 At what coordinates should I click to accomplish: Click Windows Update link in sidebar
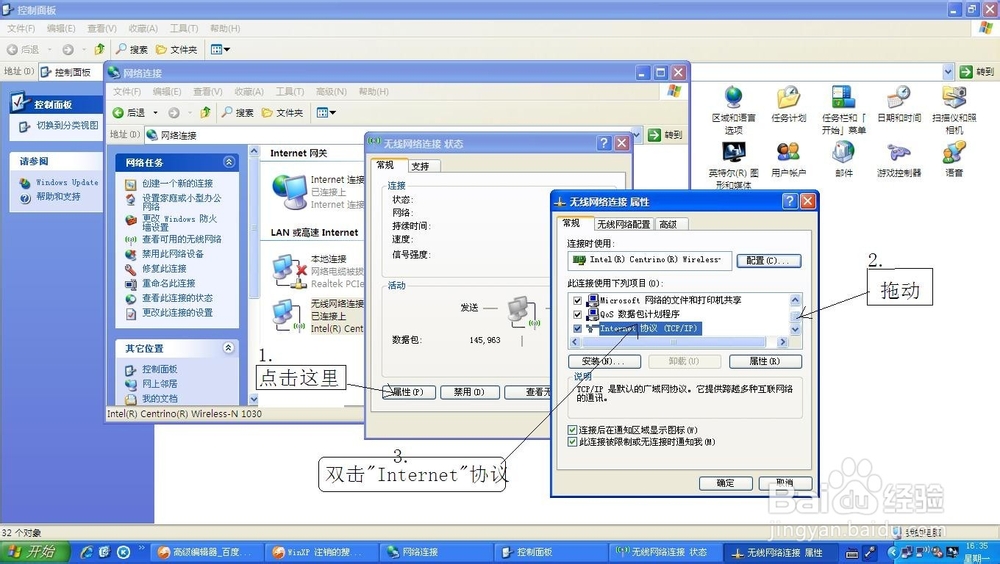tap(67, 182)
